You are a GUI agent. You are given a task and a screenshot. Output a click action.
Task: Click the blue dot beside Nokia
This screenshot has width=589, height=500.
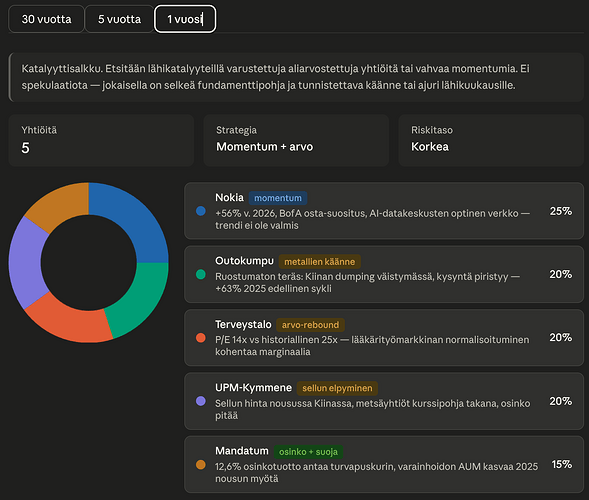[x=201, y=211]
